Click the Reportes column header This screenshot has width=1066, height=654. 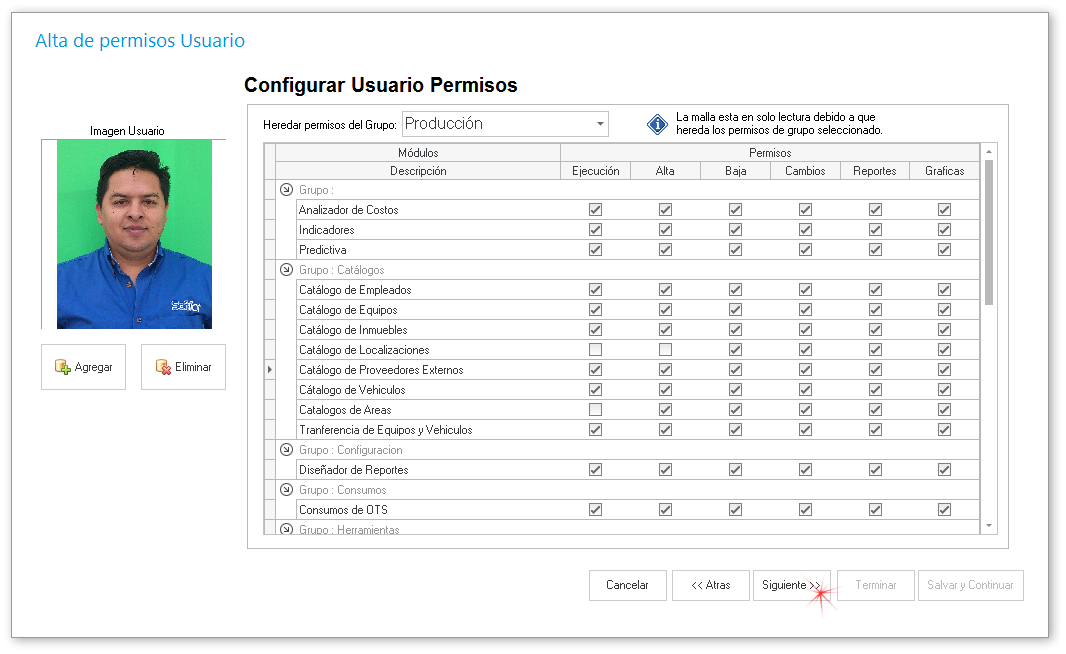[875, 171]
